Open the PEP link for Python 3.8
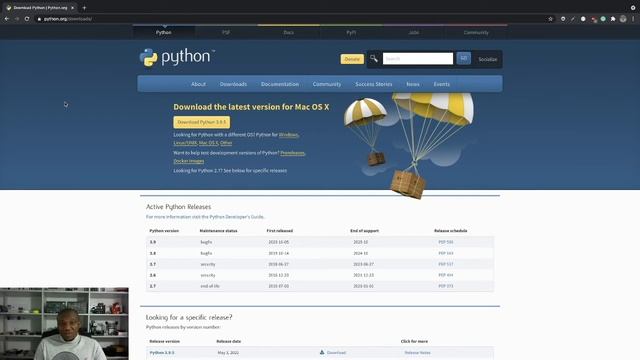 [x=446, y=253]
